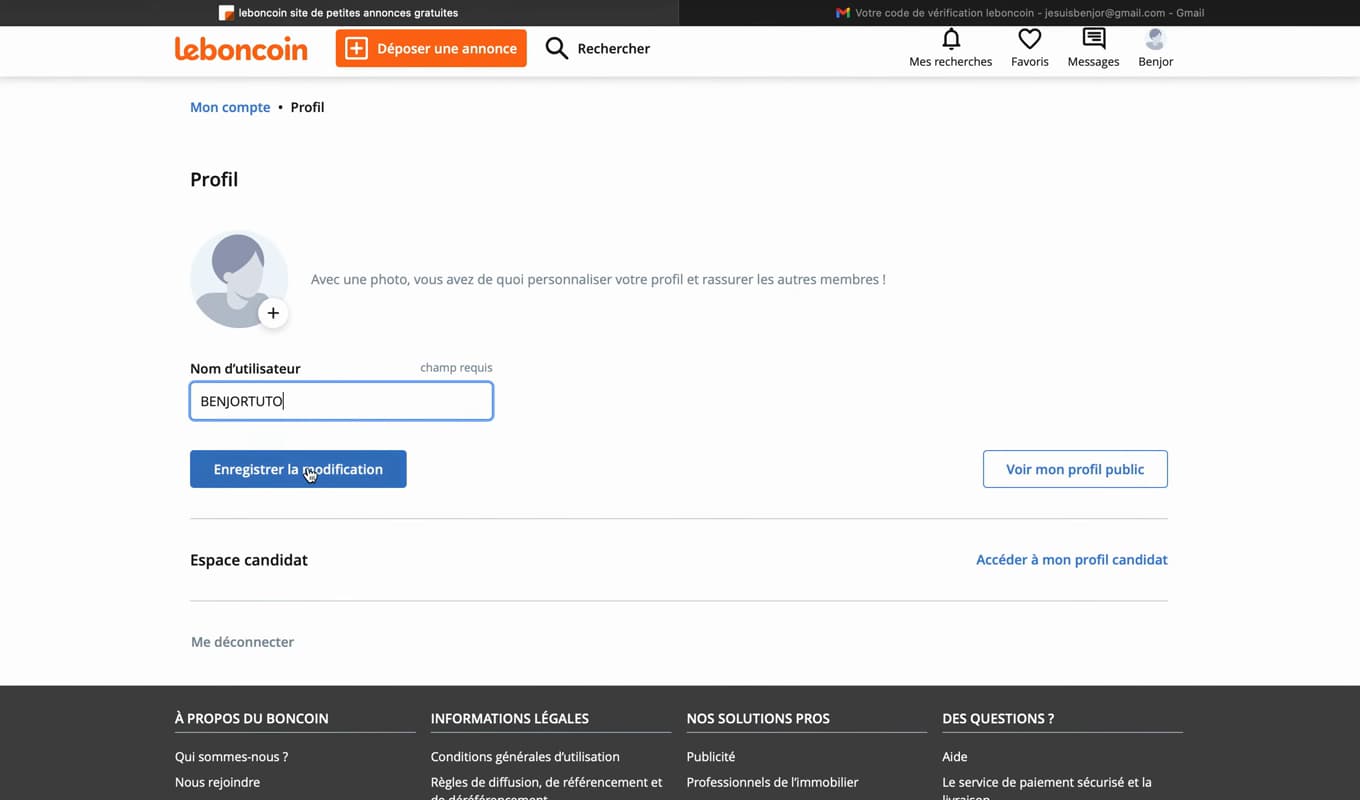1360x800 pixels.
Task: Open Professionnels de l'immobilier link
Action: [773, 782]
